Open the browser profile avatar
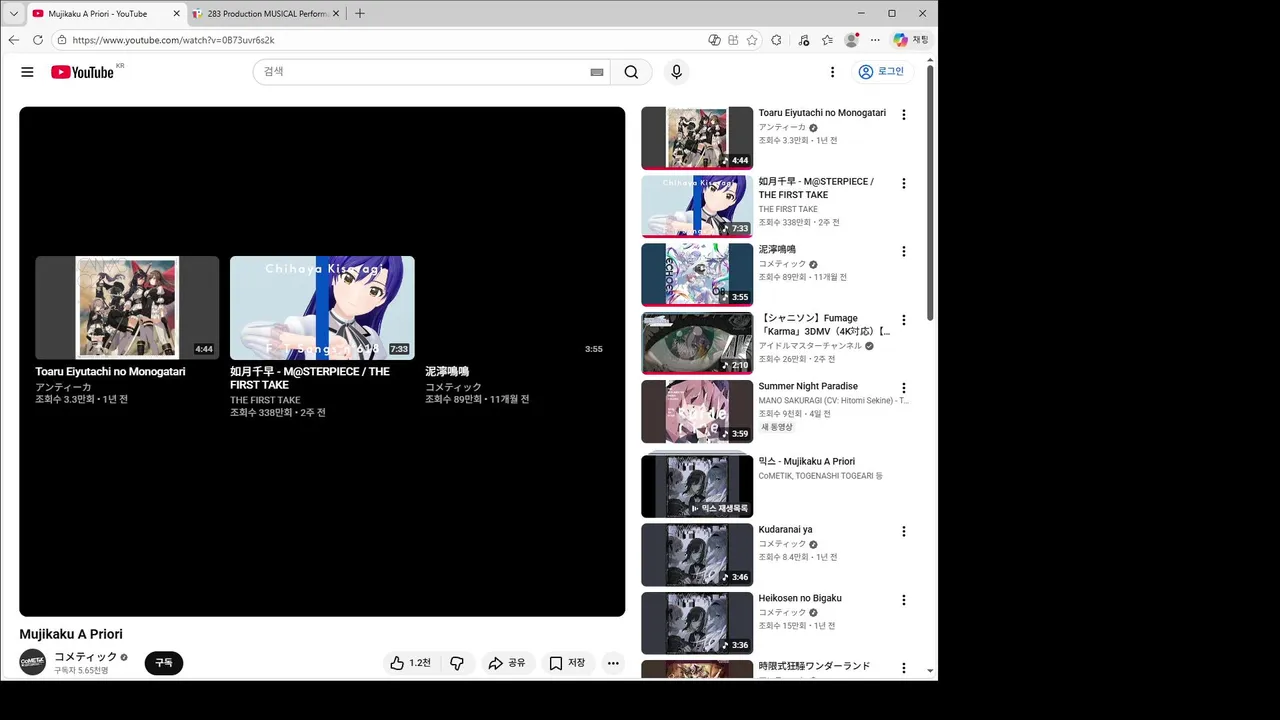Screen dimensions: 1280x720 tap(851, 40)
